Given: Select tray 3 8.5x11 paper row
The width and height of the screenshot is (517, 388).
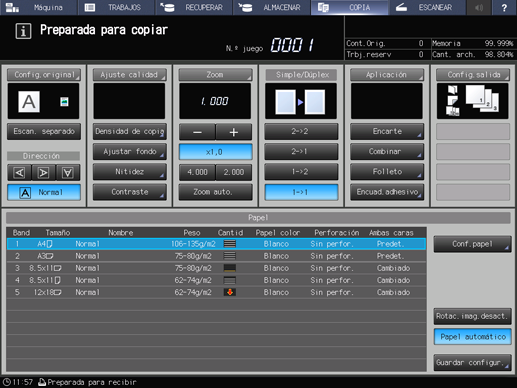Looking at the screenshot, I should pyautogui.click(x=216, y=268).
